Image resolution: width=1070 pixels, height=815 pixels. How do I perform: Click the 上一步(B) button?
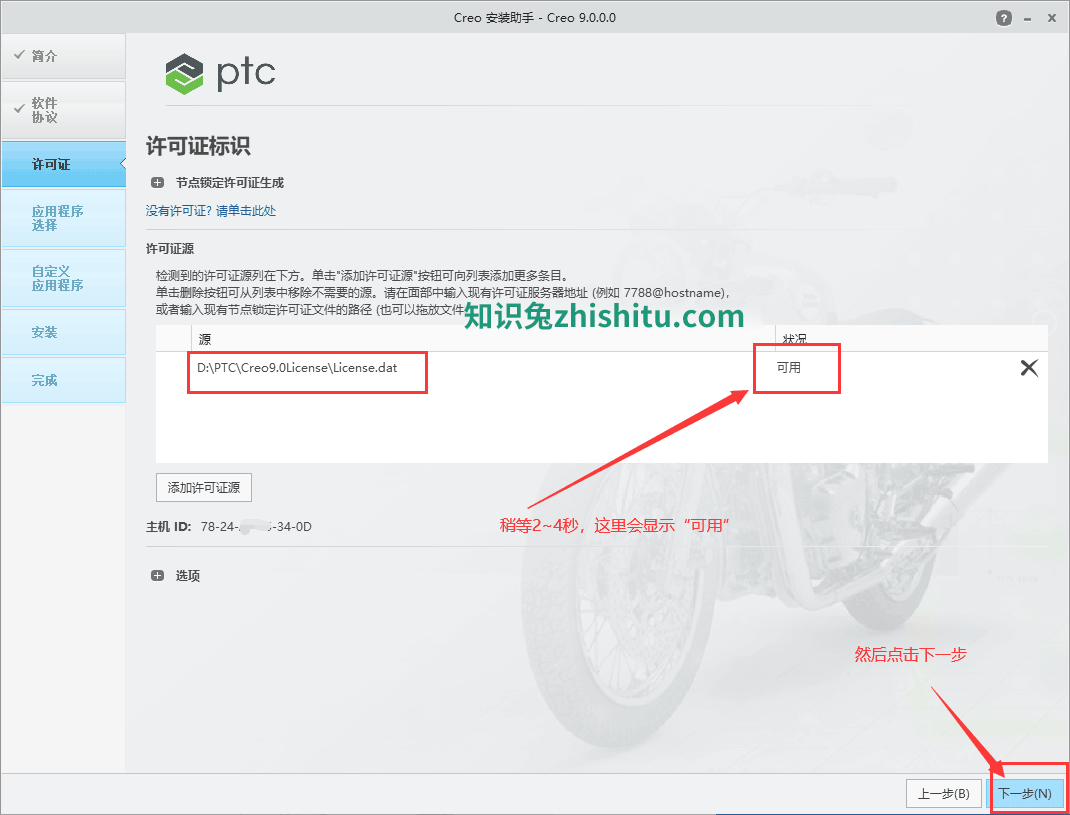(944, 793)
